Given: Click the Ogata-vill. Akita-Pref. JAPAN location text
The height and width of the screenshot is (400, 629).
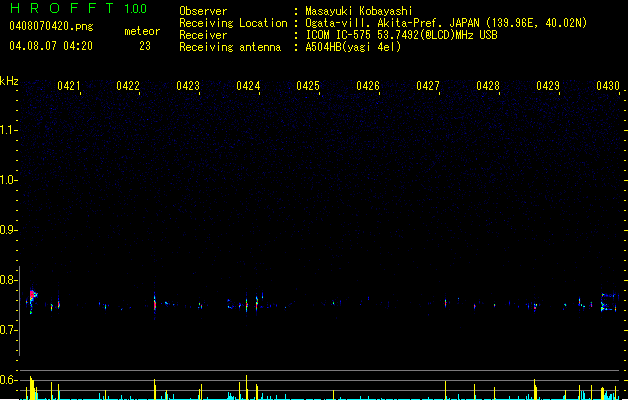Looking at the screenshot, I should point(446,23).
